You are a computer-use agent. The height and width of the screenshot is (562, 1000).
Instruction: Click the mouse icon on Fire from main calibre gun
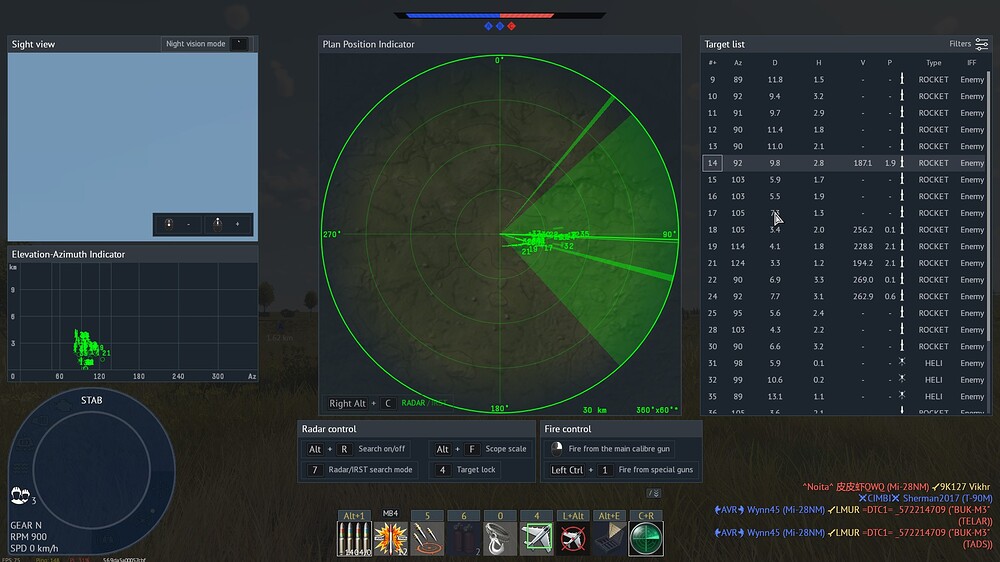[557, 448]
